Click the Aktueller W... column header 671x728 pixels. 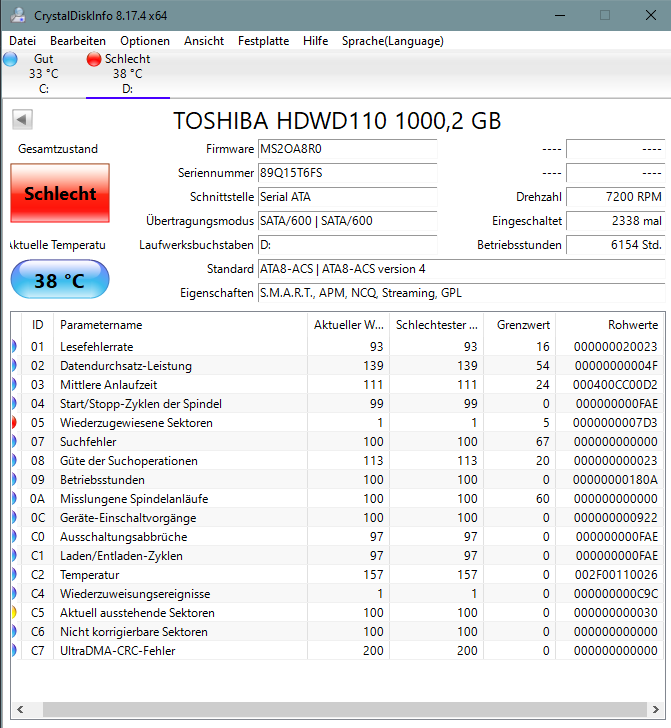click(348, 325)
